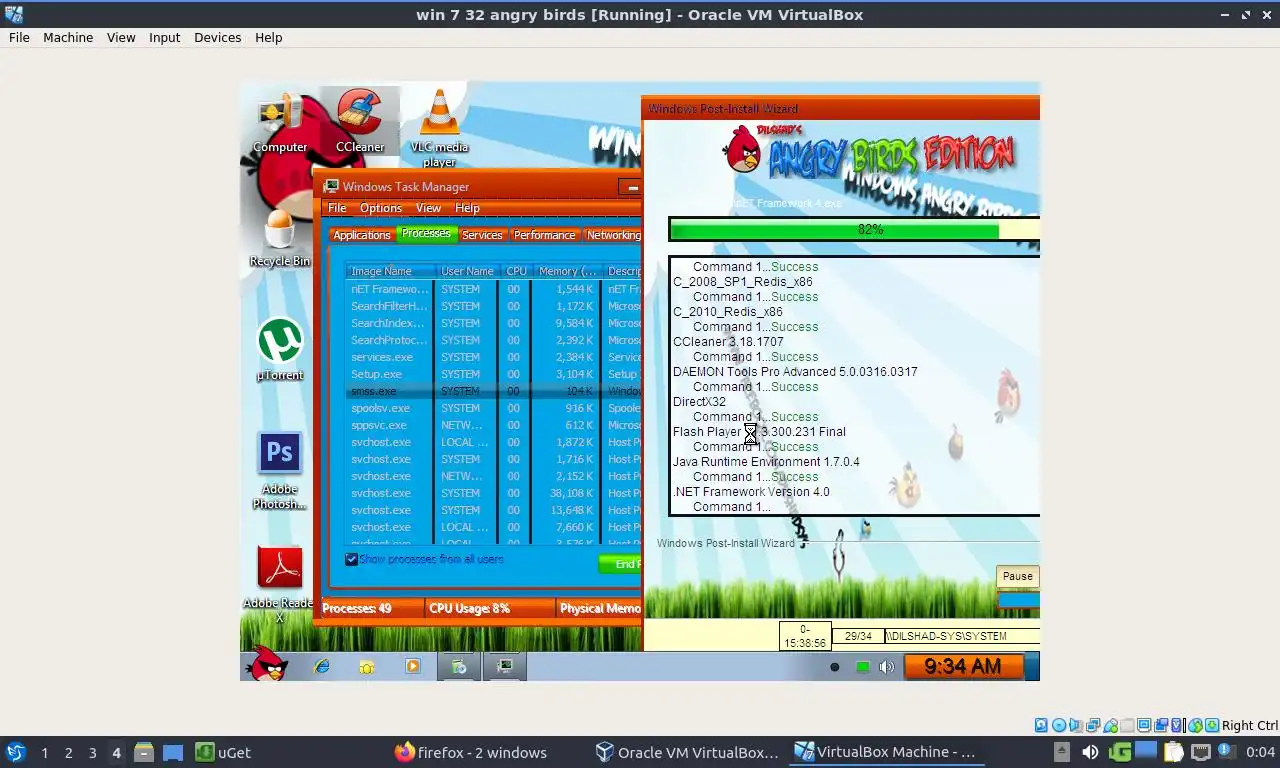Open VirtualBox Help menu
Image resolution: width=1280 pixels, height=768 pixels.
(268, 37)
